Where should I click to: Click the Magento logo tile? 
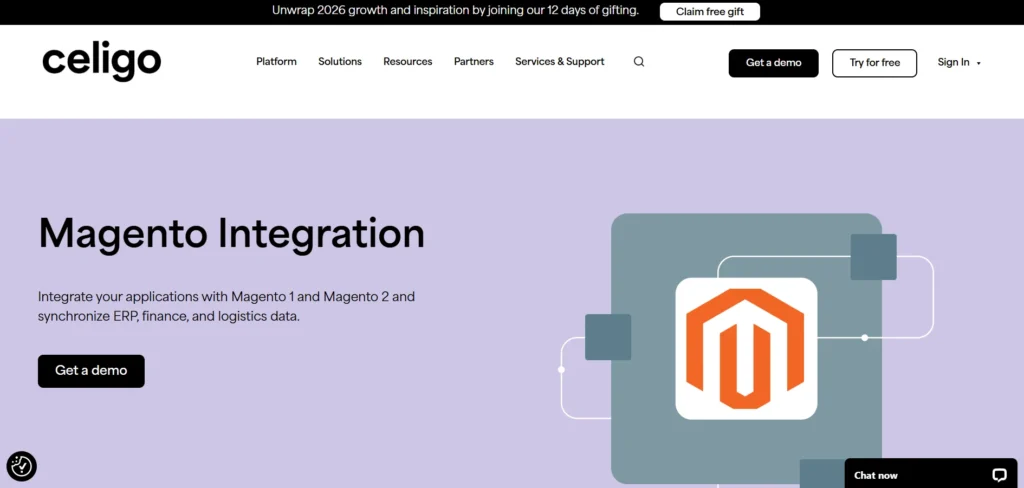pyautogui.click(x=746, y=348)
